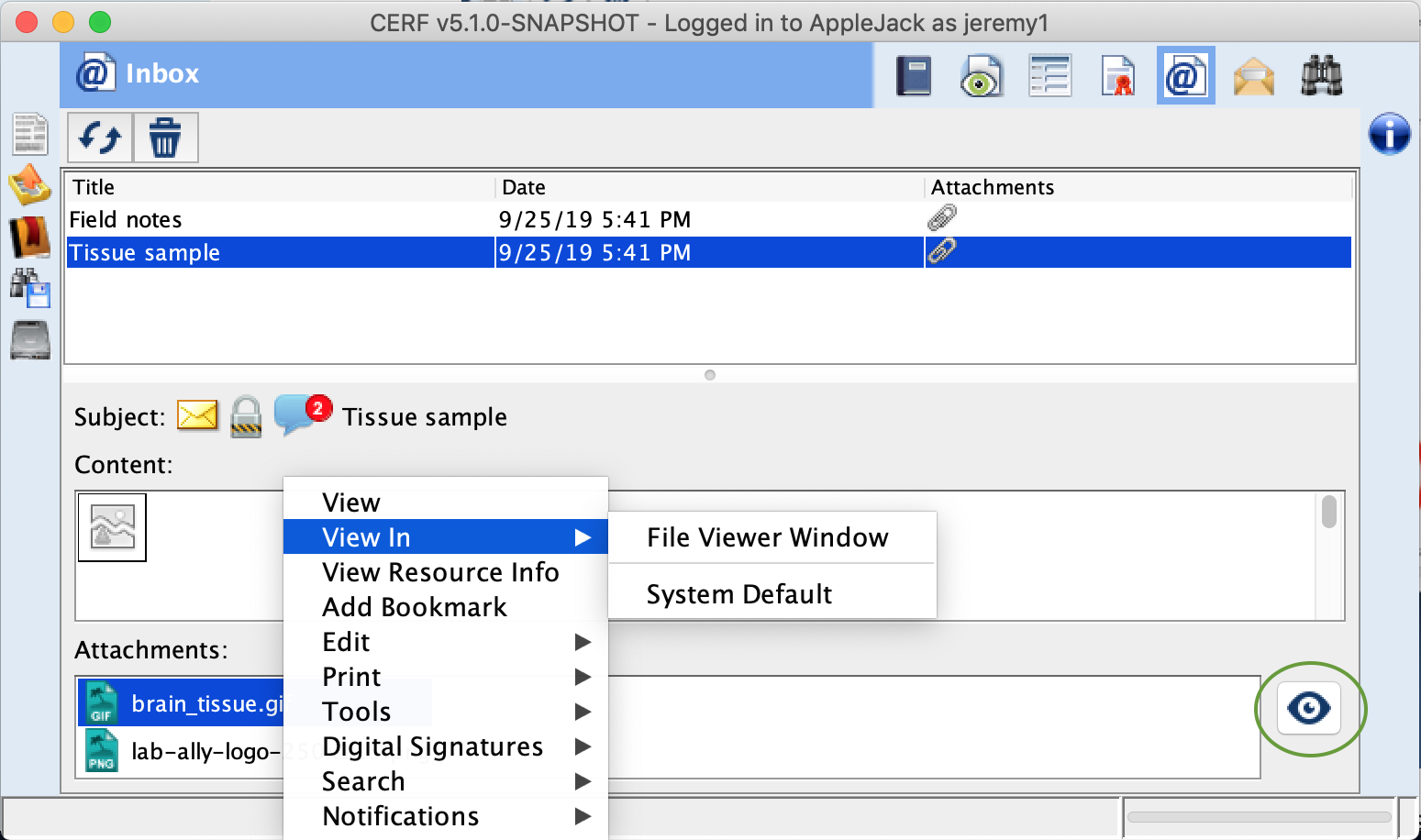The image size is (1421, 840).
Task: Expand the Notifications submenu
Action: [445, 816]
